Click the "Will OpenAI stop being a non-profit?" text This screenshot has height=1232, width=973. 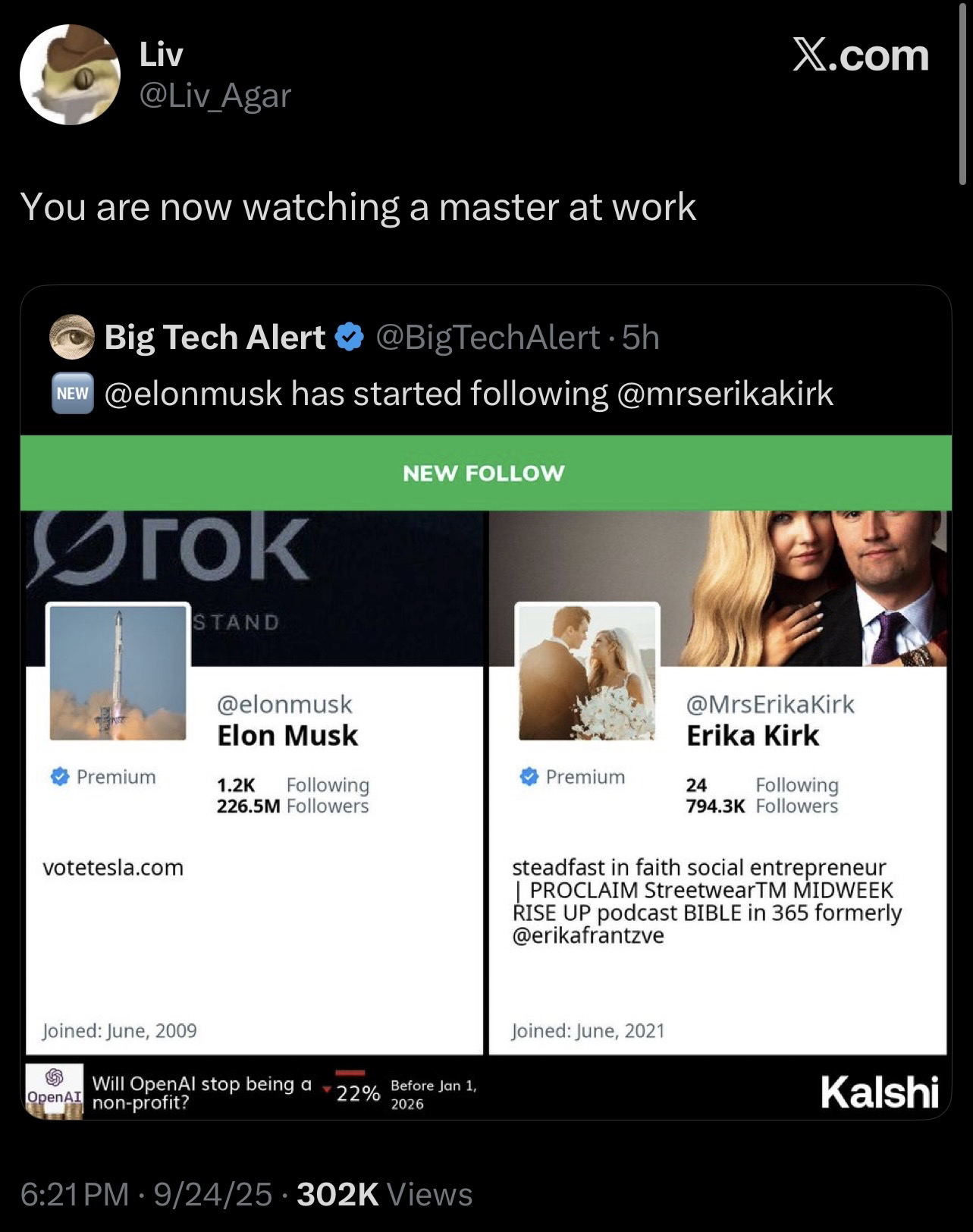(202, 1092)
